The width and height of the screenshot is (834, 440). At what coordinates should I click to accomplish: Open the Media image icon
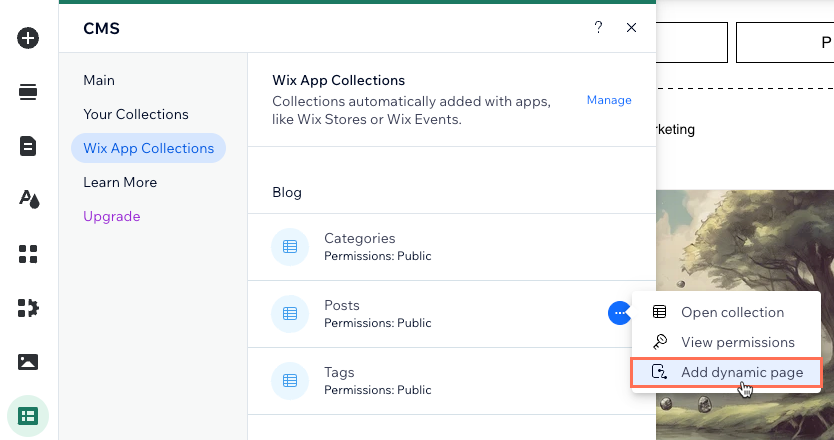click(x=28, y=362)
